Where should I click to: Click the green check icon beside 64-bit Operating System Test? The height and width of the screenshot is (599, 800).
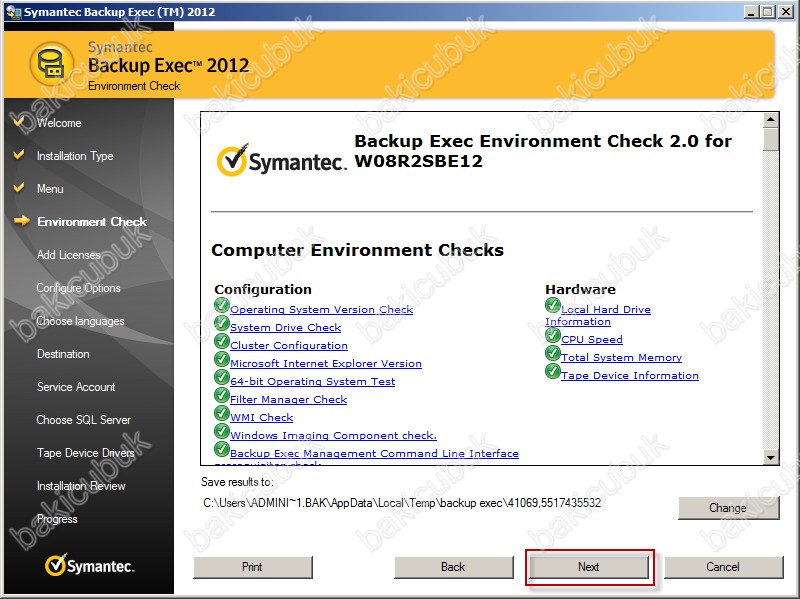(221, 377)
